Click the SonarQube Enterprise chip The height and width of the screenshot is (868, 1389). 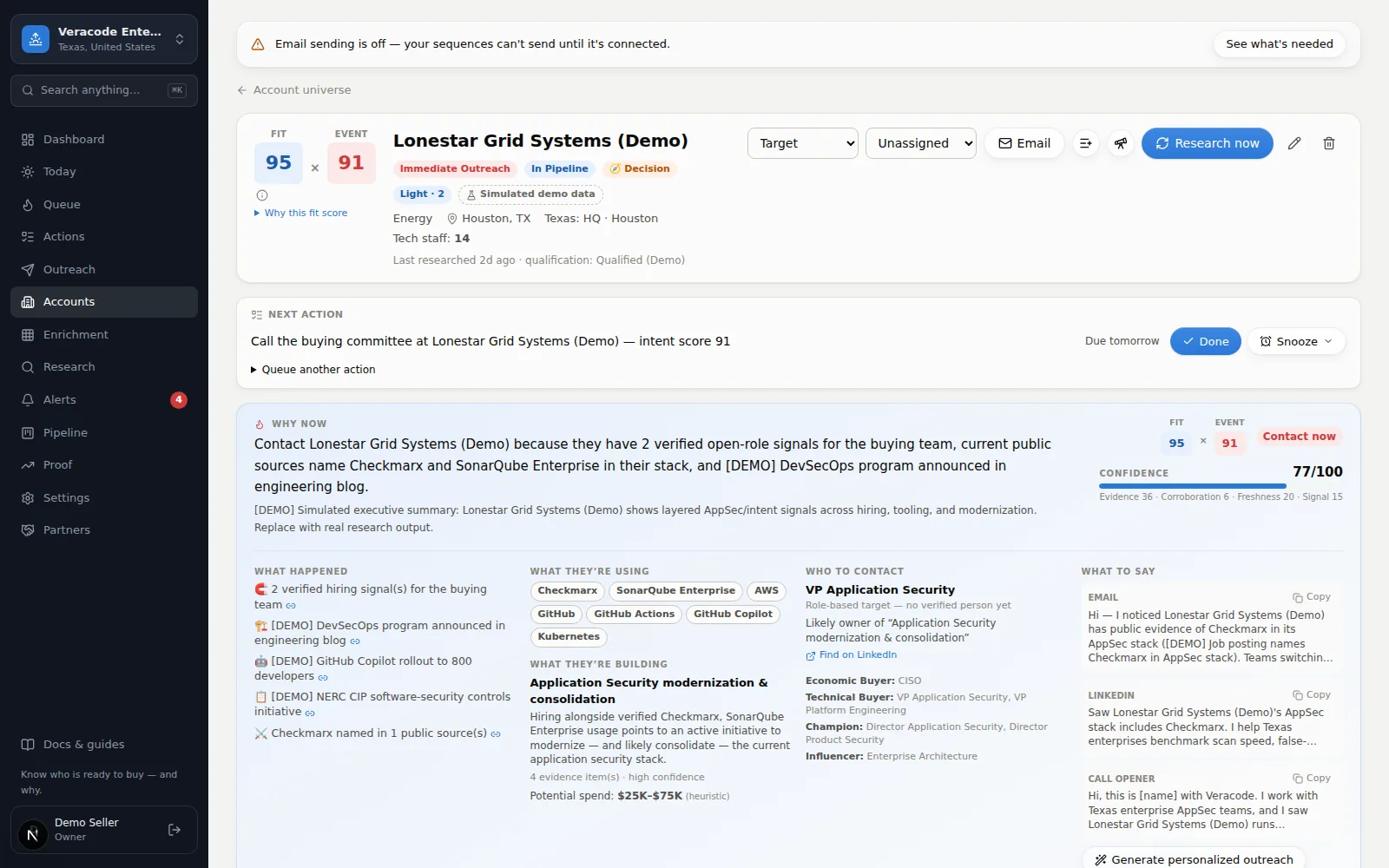[x=675, y=591]
